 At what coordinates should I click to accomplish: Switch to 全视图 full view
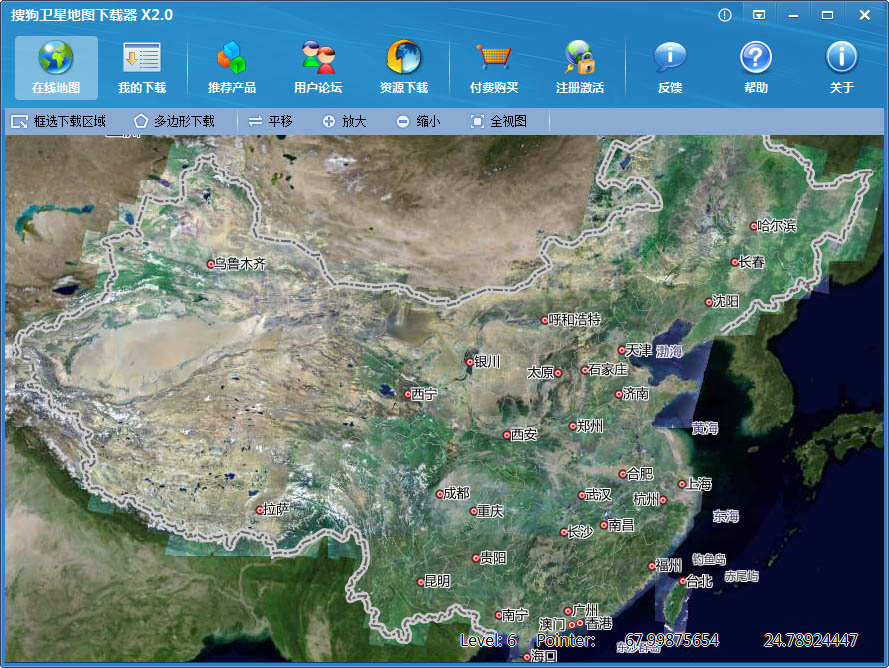498,121
